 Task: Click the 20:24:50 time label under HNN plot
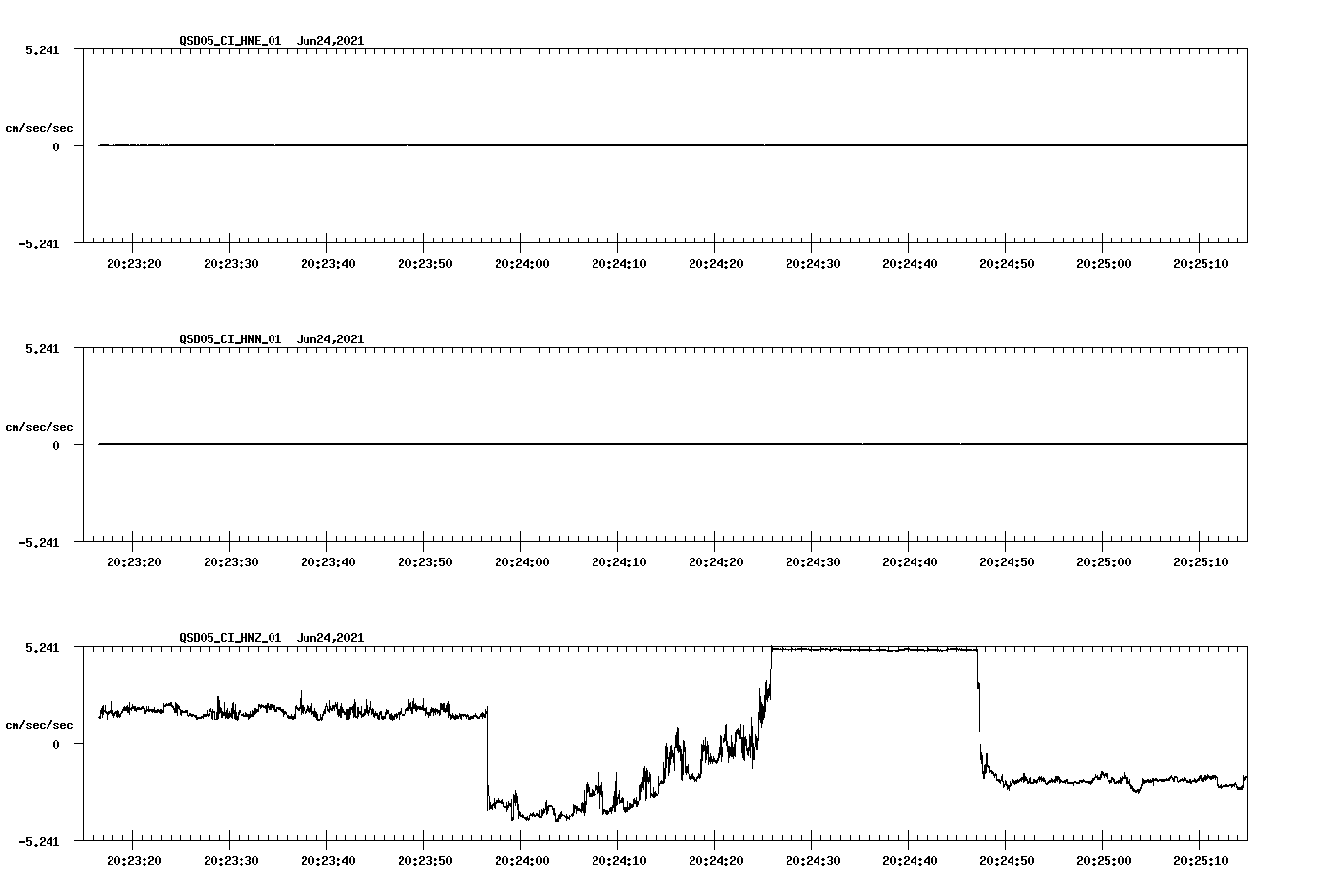pyautogui.click(x=1007, y=562)
